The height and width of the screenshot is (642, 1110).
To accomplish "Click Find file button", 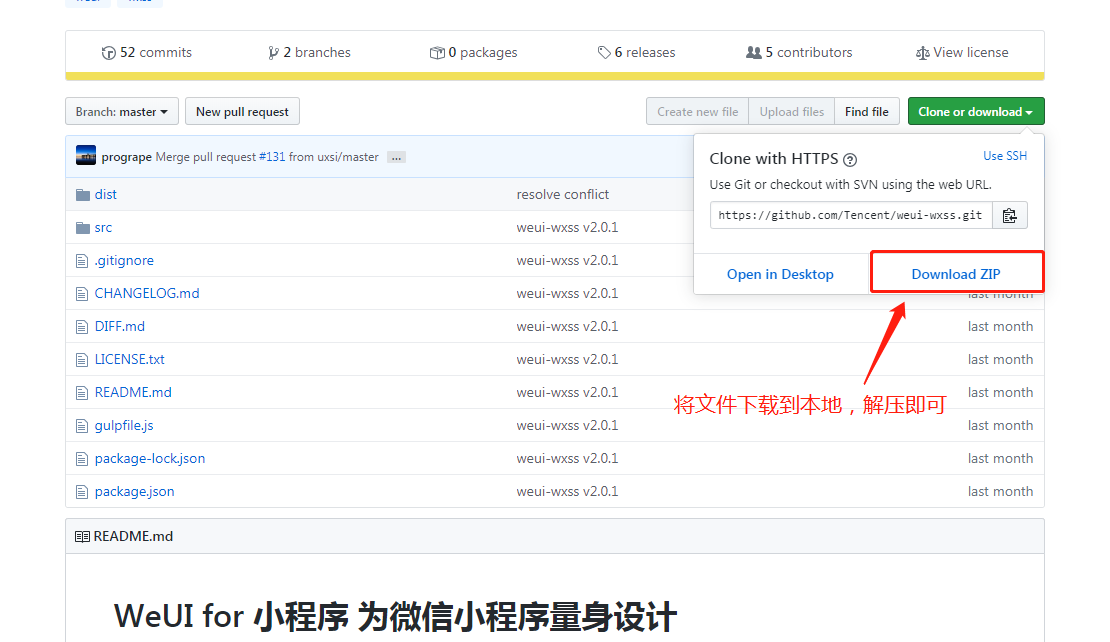I will point(866,111).
